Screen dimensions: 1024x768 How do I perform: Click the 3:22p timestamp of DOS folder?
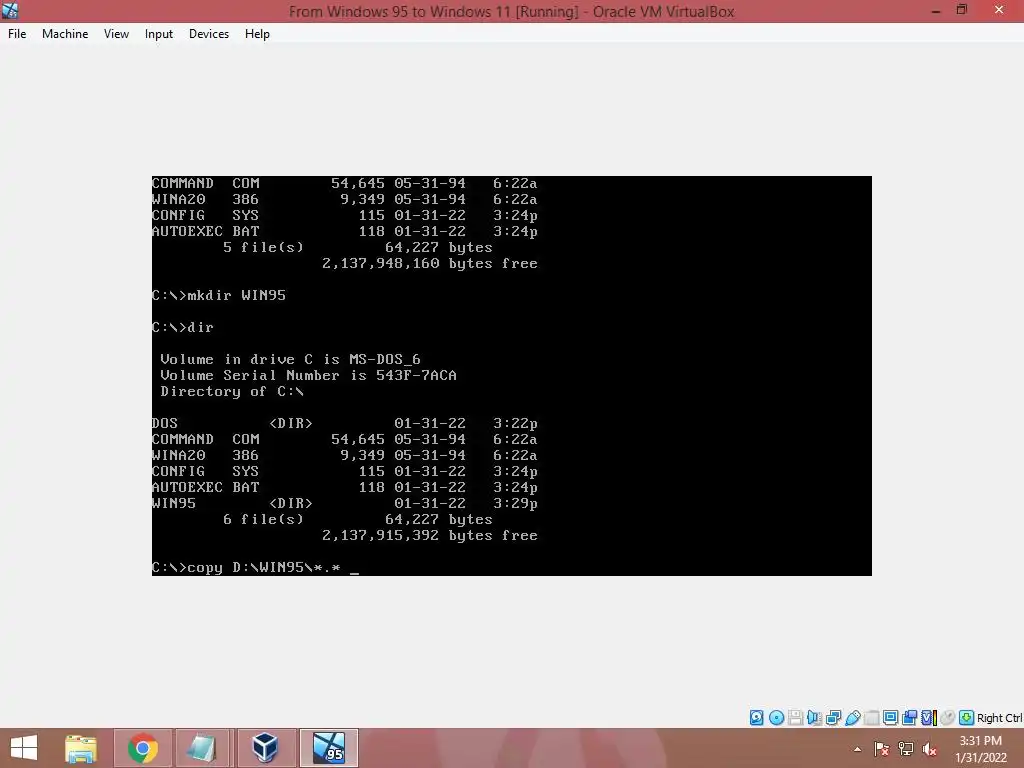point(515,423)
